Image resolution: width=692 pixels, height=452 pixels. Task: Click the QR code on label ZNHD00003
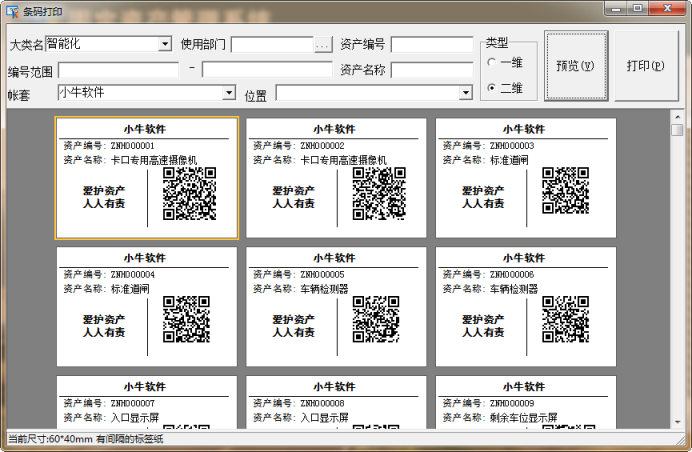(565, 191)
